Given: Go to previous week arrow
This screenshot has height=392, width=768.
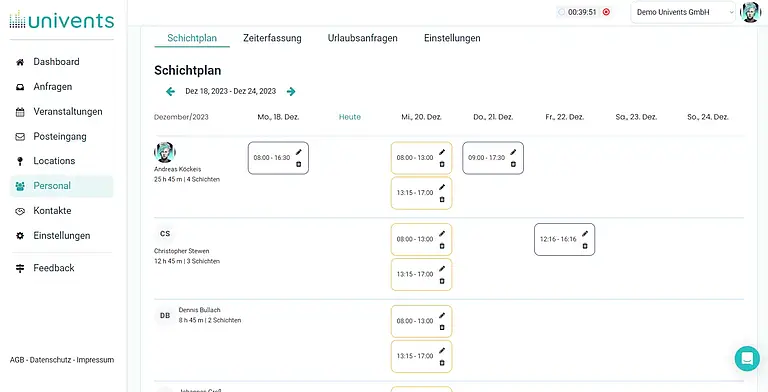Looking at the screenshot, I should 170,91.
